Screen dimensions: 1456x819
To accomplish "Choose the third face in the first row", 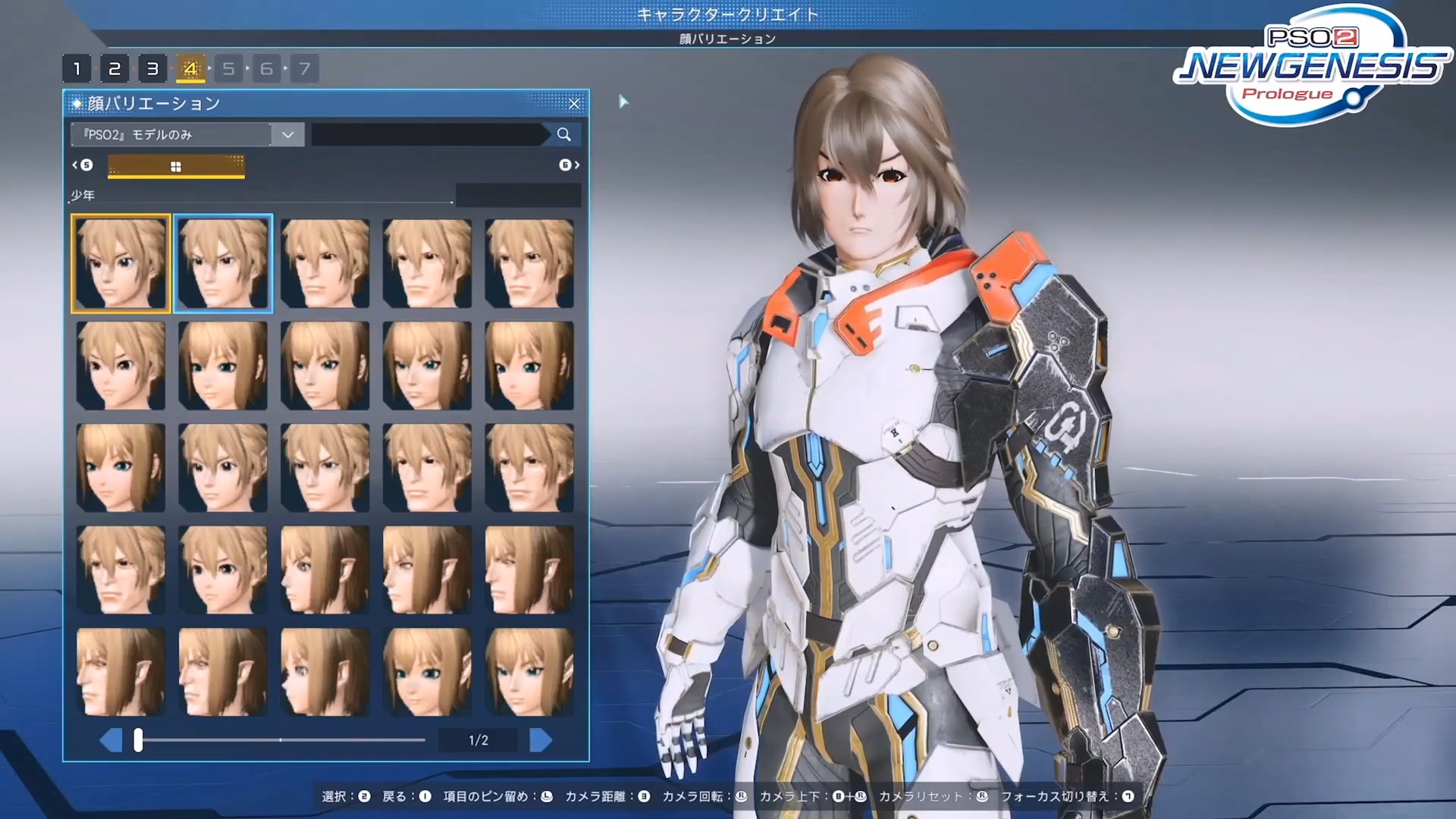I will 325,263.
